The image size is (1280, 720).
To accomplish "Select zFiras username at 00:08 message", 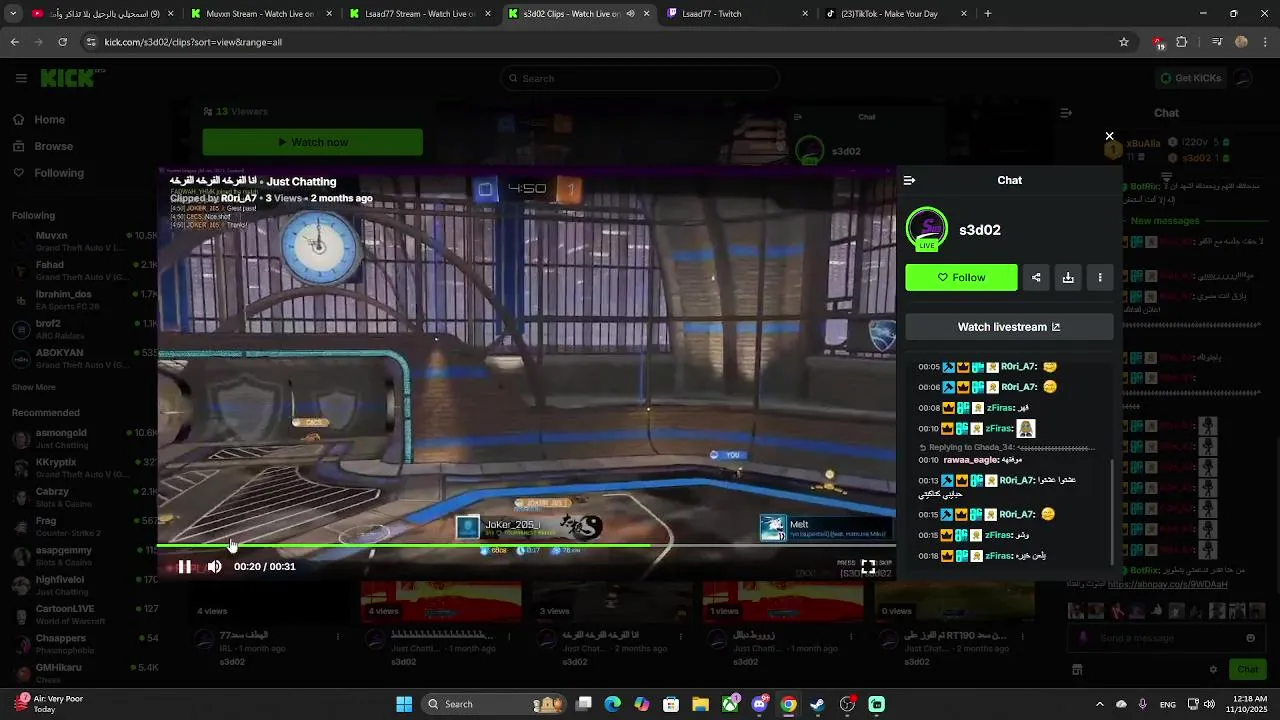I will [x=1000, y=408].
